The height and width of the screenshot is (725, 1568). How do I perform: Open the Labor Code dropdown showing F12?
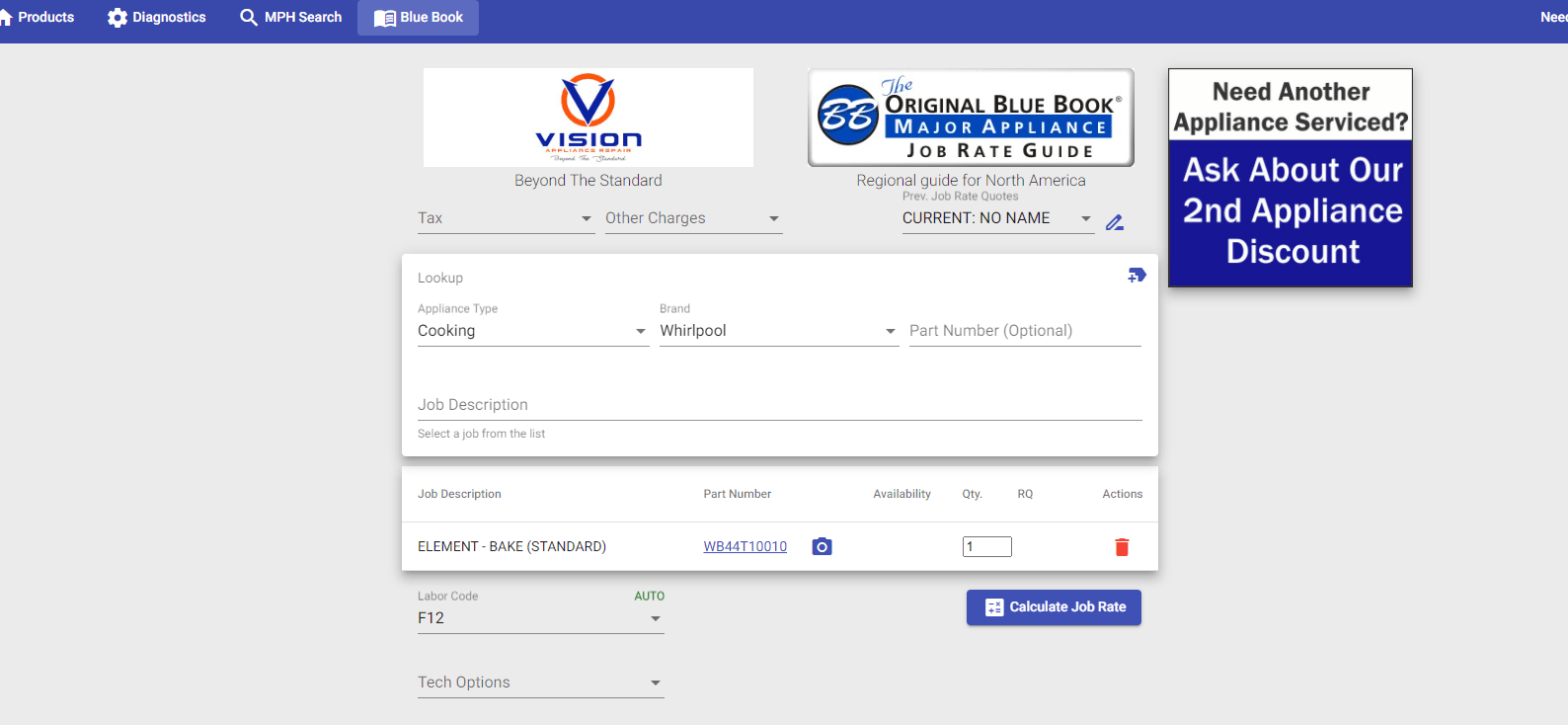point(541,618)
